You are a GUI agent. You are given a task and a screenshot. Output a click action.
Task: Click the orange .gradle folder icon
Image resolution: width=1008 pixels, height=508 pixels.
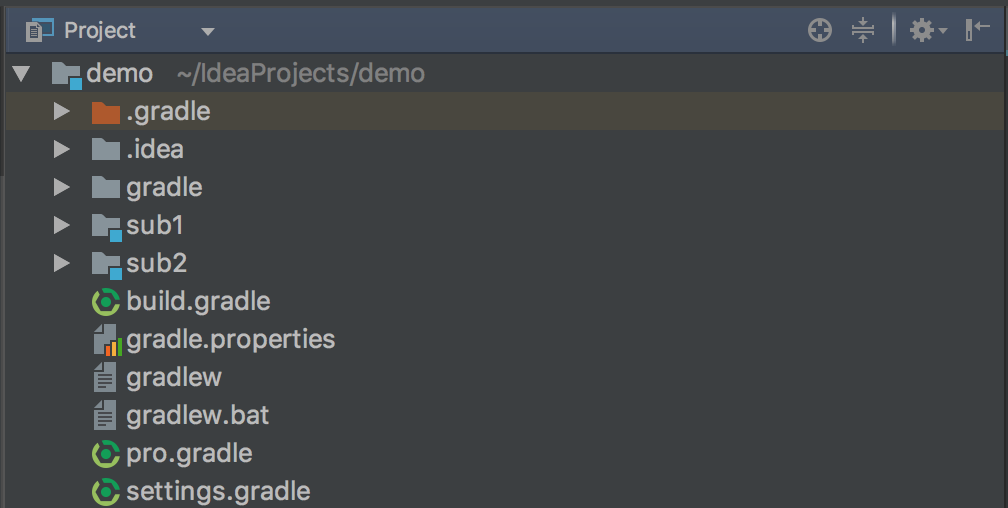[105, 112]
